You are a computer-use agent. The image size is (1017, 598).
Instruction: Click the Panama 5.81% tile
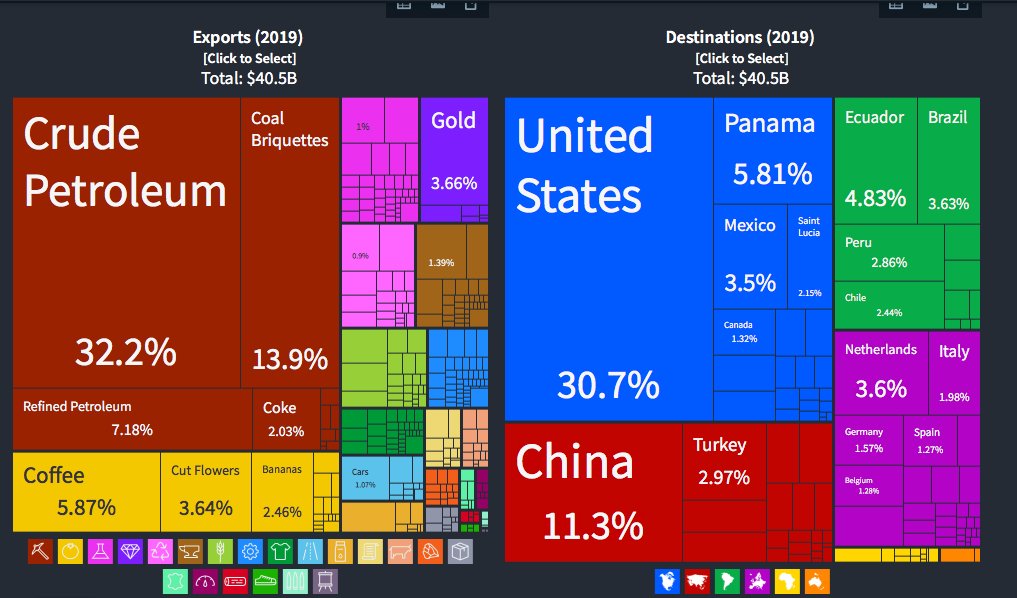772,150
